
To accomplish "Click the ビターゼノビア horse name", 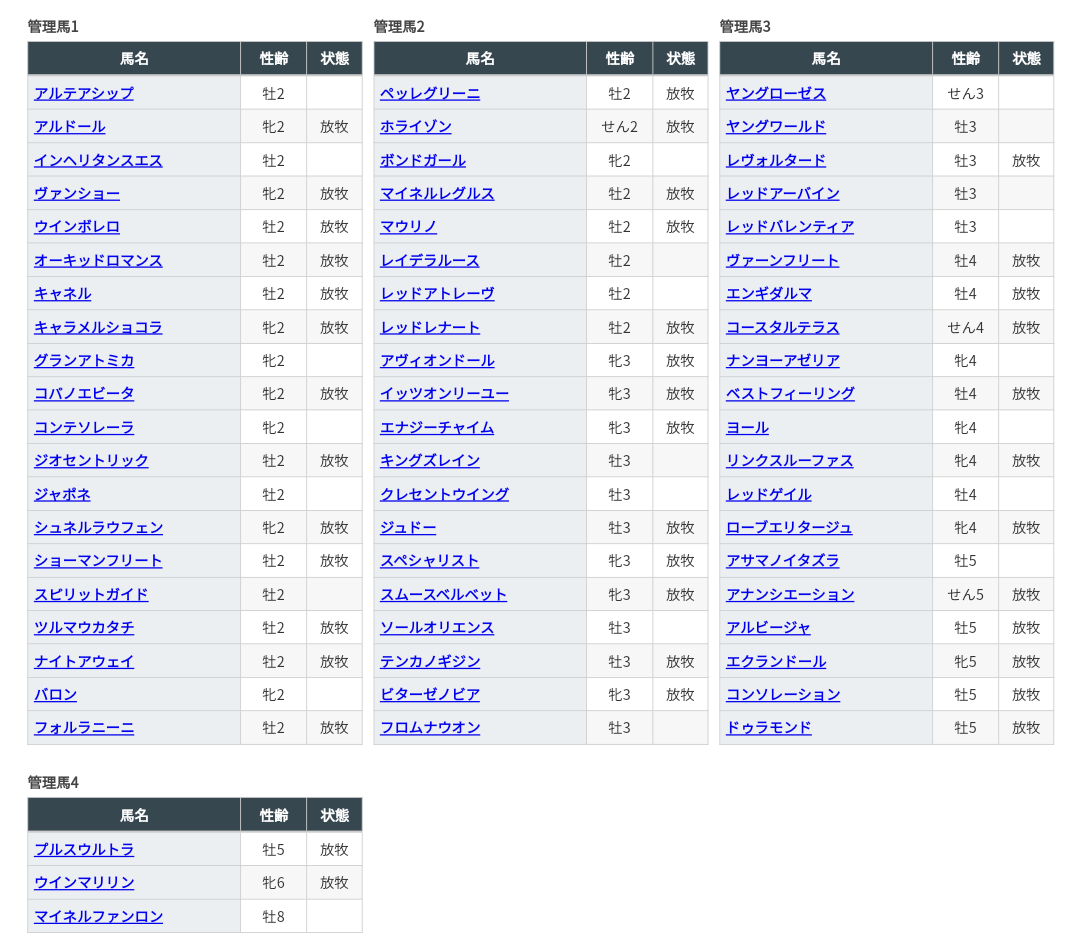I will [430, 694].
